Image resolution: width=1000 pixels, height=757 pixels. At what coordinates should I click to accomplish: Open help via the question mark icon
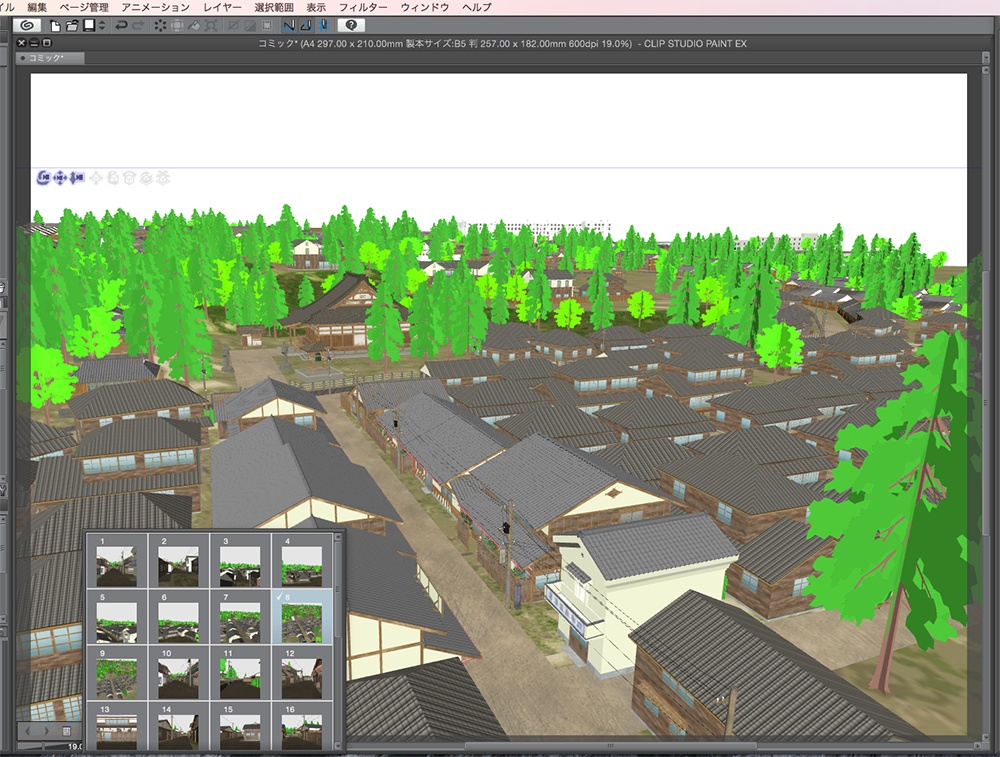click(x=352, y=24)
